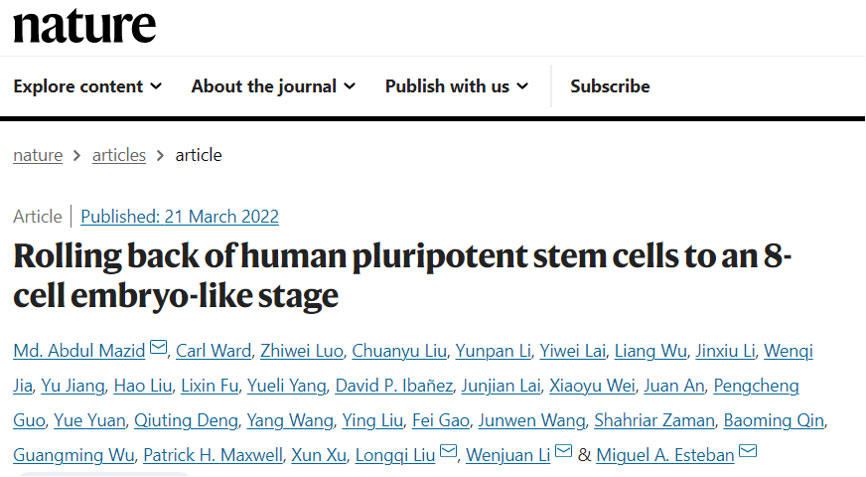This screenshot has height=477, width=866.
Task: Open author Patrick H. Maxwell
Action: (x=212, y=455)
